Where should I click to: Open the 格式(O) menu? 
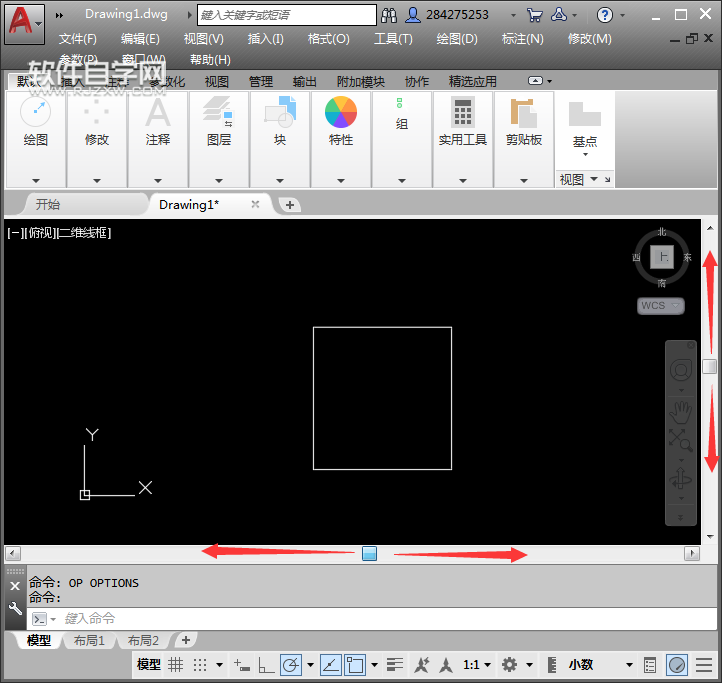click(328, 39)
